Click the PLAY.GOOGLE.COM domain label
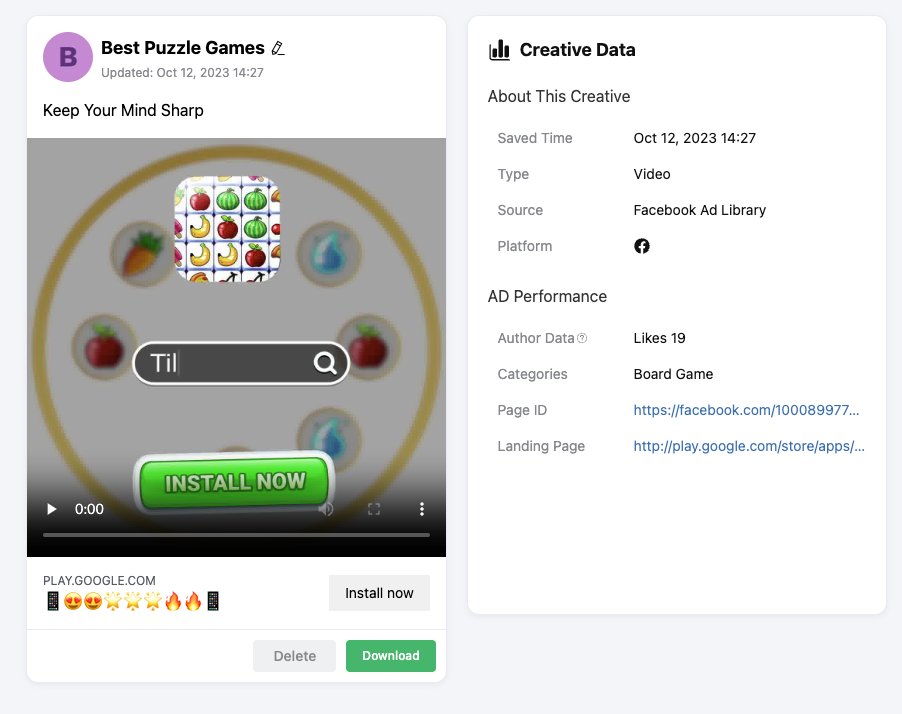 coord(99,580)
